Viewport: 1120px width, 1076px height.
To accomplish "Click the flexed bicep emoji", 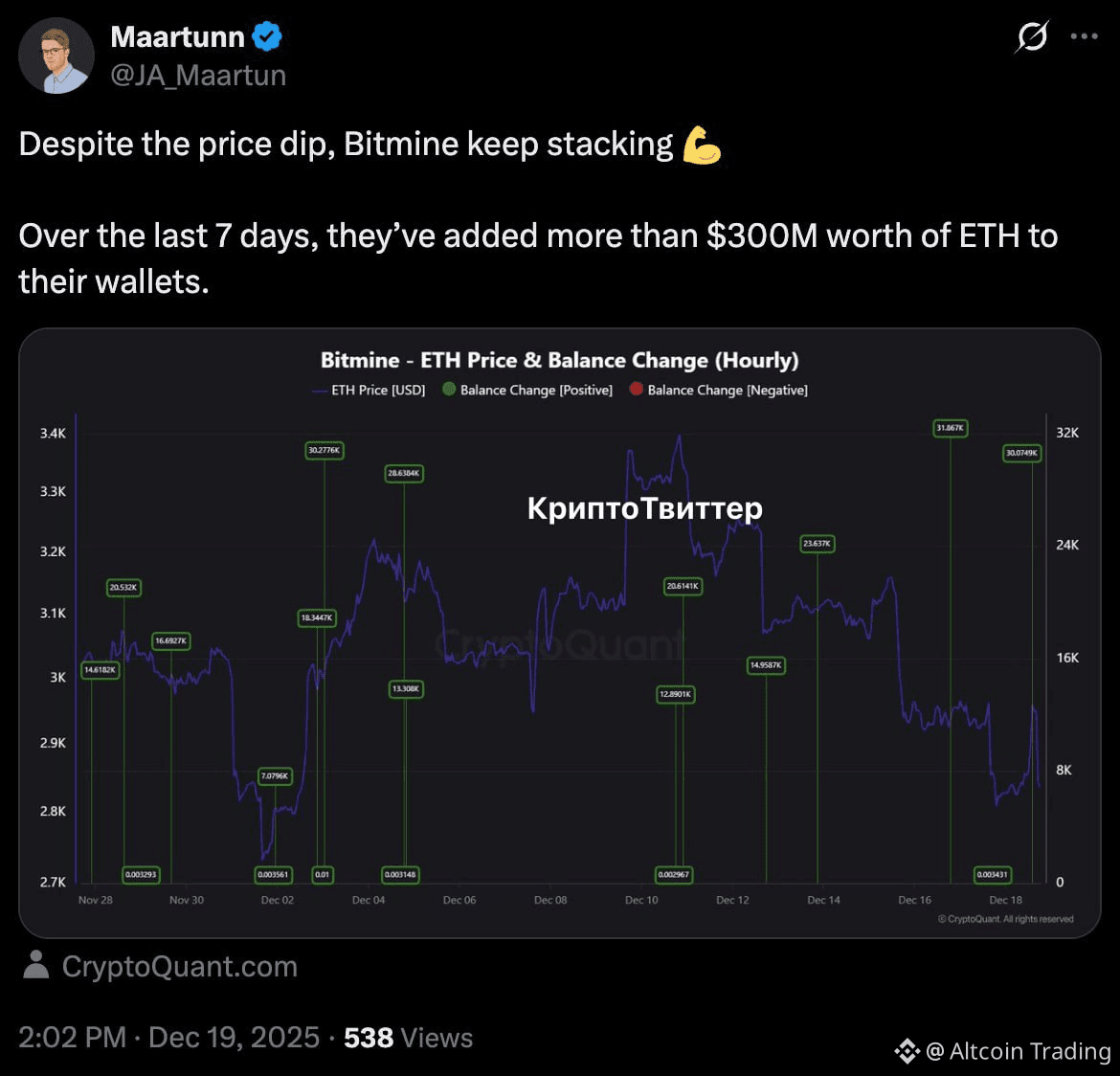I will (702, 146).
